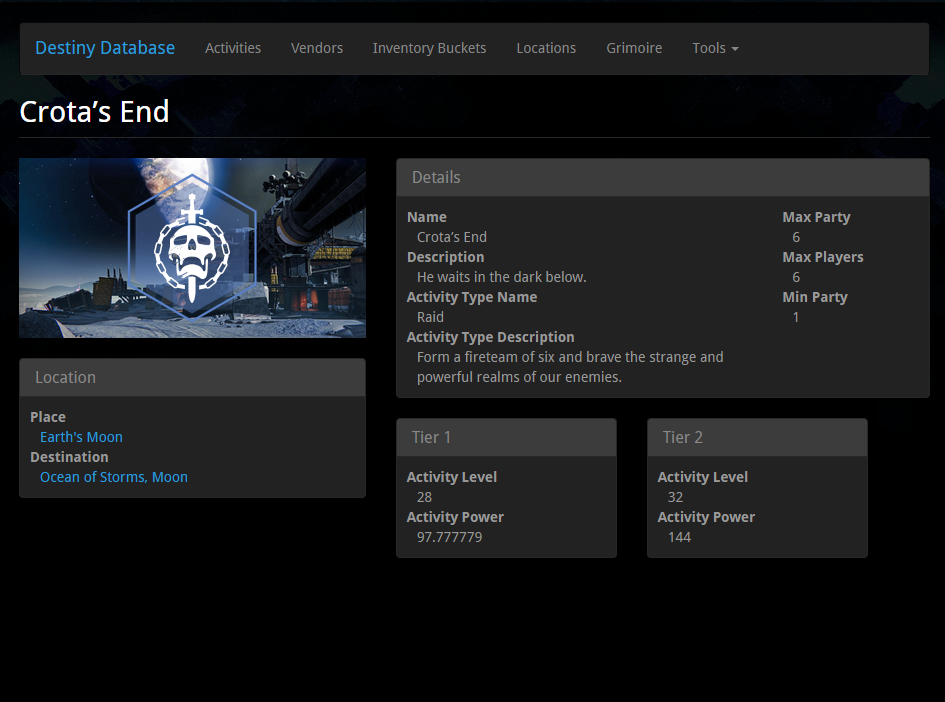
Task: Click the "He waits in the dark below." description
Action: [x=502, y=277]
